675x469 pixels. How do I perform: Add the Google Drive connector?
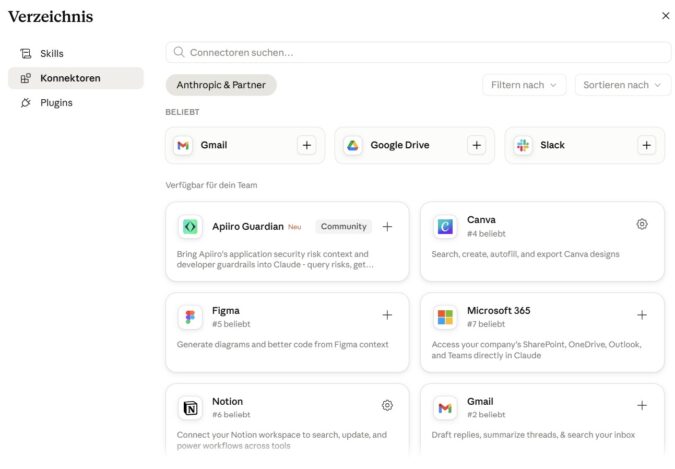click(477, 145)
